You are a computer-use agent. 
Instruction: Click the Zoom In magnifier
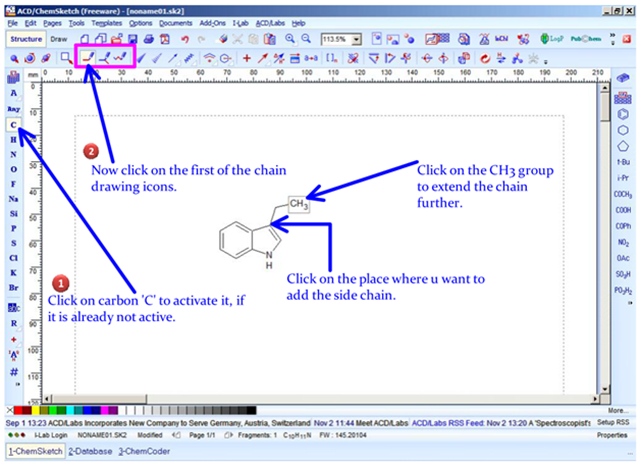pyautogui.click(x=290, y=39)
